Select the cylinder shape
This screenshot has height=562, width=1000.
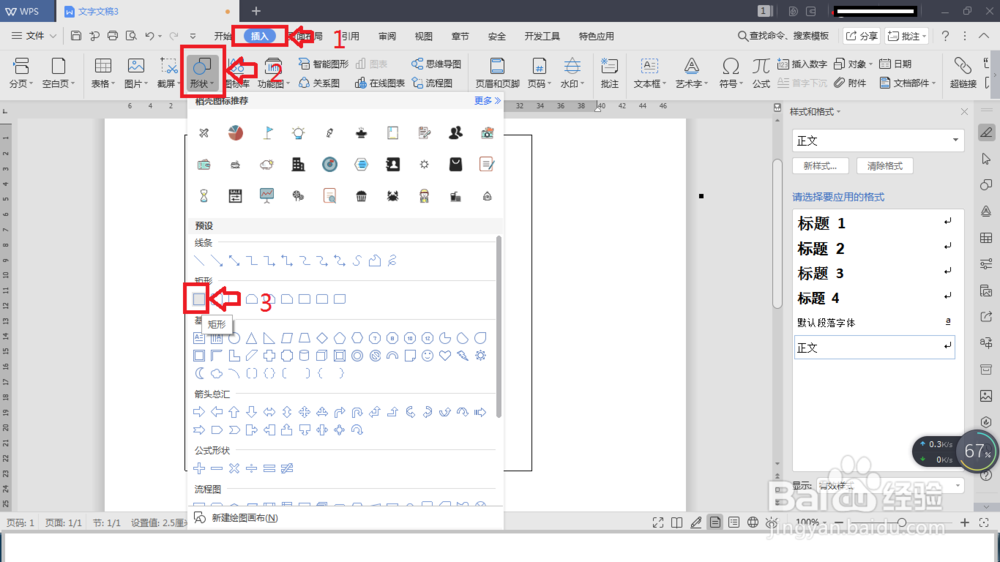tap(304, 355)
